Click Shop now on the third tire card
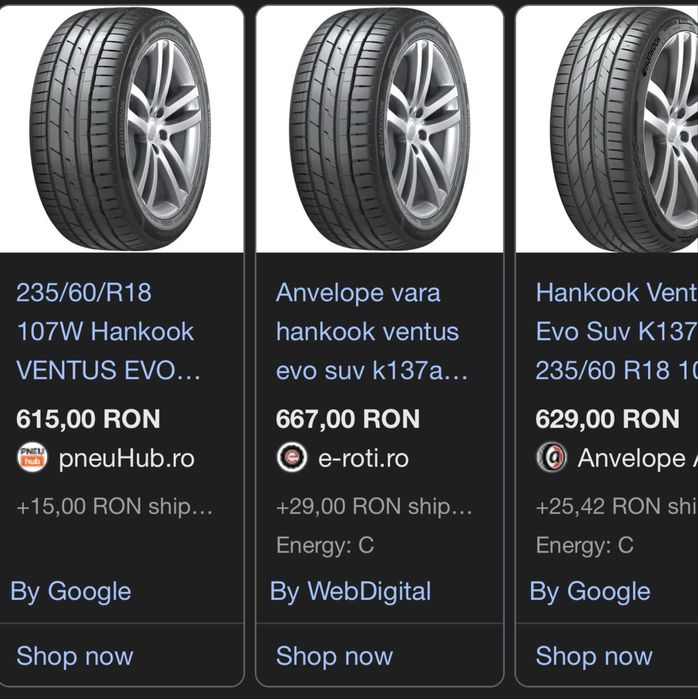This screenshot has width=698, height=699. pyautogui.click(x=594, y=656)
